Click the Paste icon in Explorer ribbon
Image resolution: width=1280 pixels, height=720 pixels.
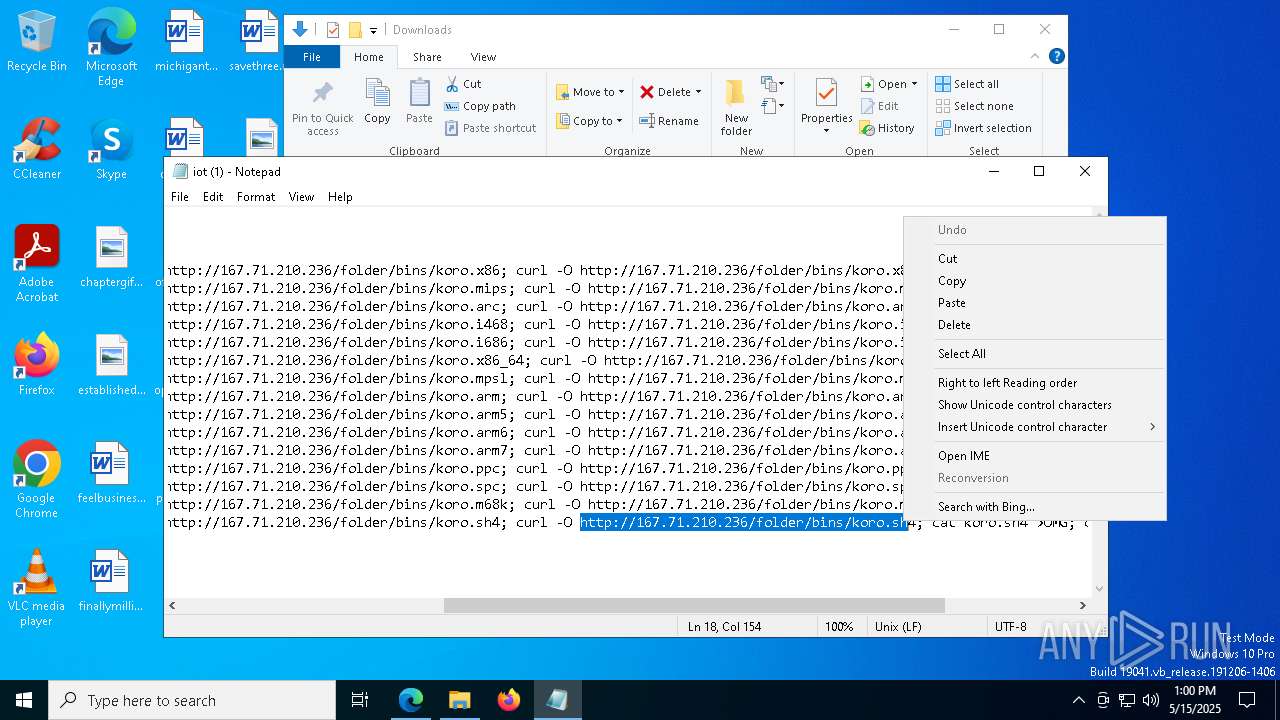(x=419, y=102)
